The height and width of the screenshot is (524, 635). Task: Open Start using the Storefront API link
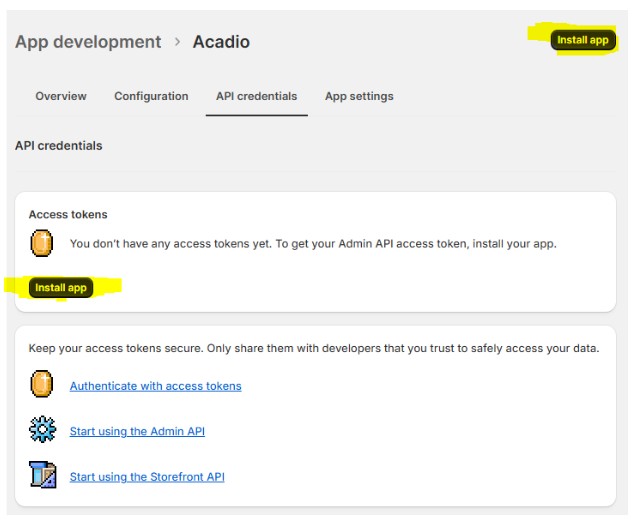coord(147,477)
